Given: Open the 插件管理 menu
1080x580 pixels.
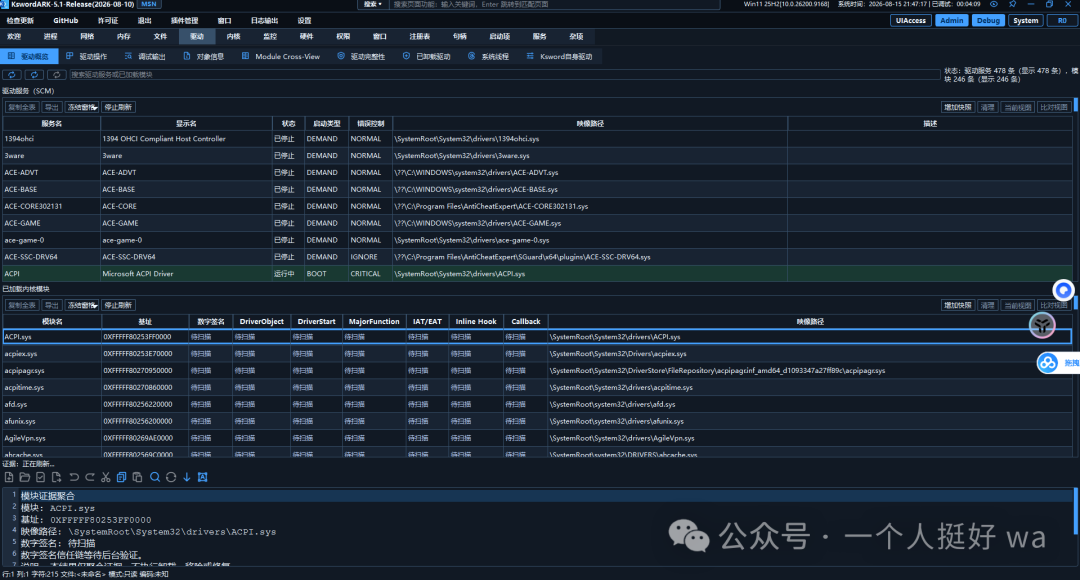Looking at the screenshot, I should point(185,21).
